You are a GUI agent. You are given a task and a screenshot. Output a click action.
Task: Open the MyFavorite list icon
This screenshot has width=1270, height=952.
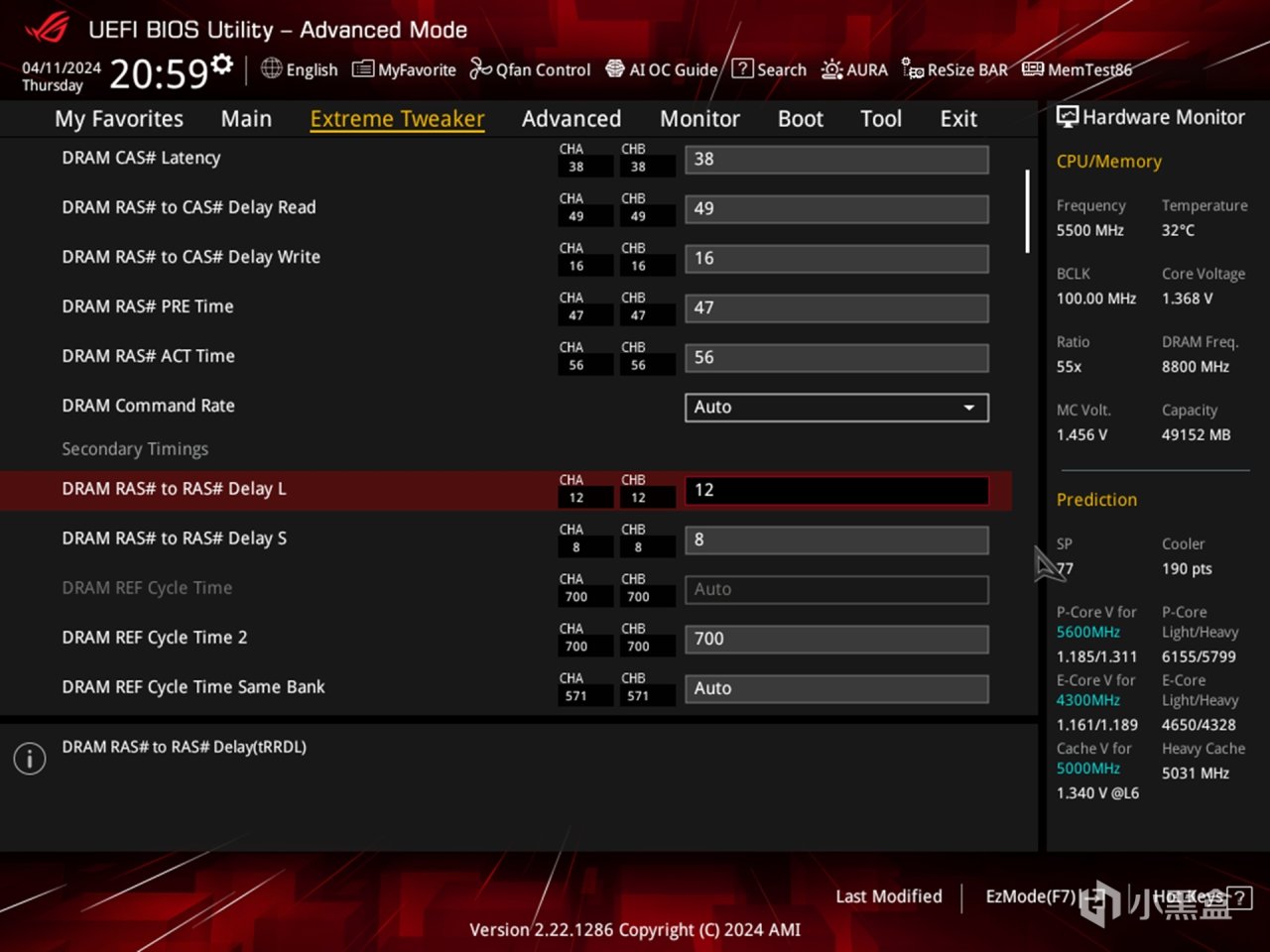point(363,69)
